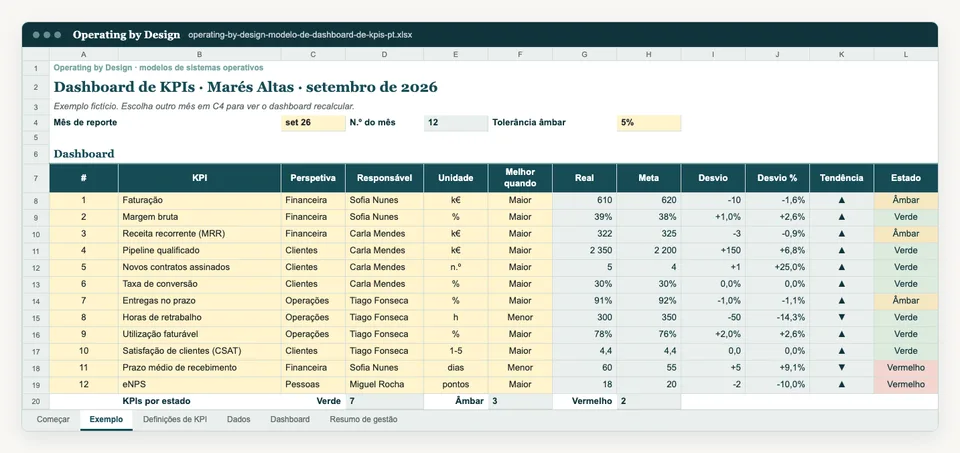Viewport: 960px width, 453px height.
Task: Select the Meta column header
Action: click(x=648, y=178)
